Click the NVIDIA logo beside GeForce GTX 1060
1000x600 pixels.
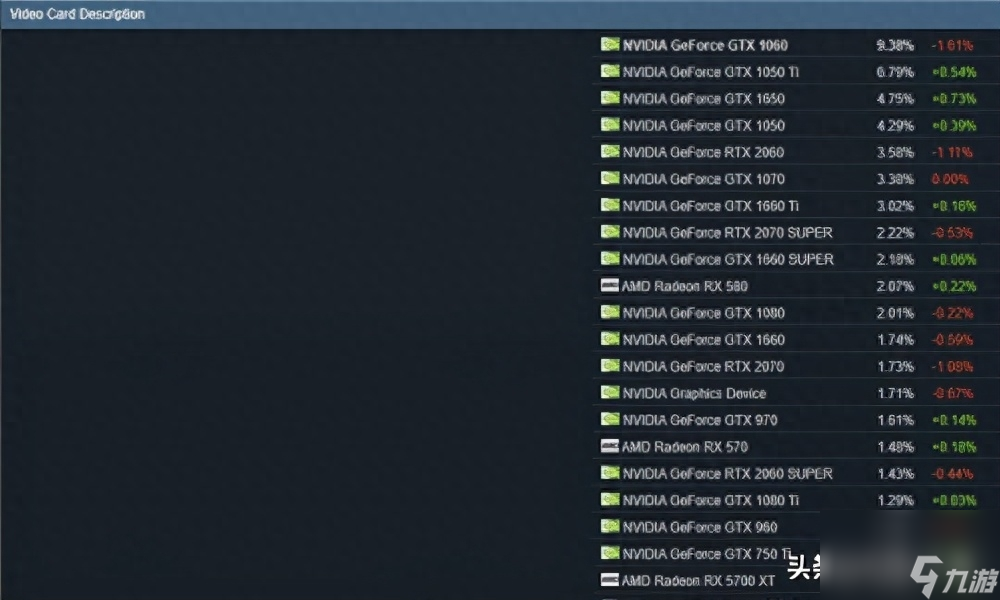[x=610, y=44]
